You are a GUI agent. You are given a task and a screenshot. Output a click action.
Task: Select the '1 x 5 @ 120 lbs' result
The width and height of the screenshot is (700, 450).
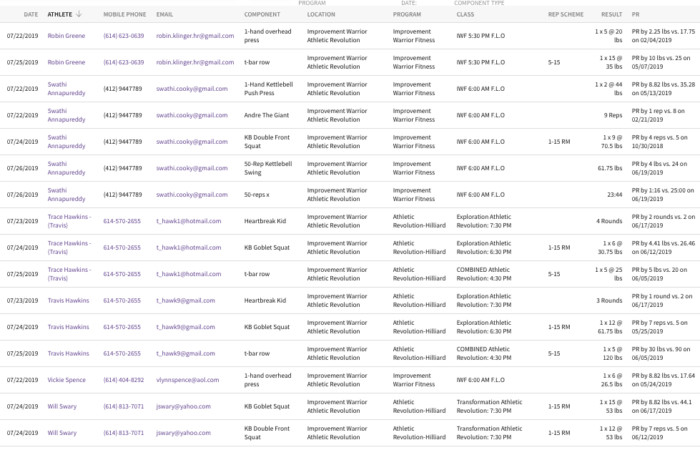point(612,353)
